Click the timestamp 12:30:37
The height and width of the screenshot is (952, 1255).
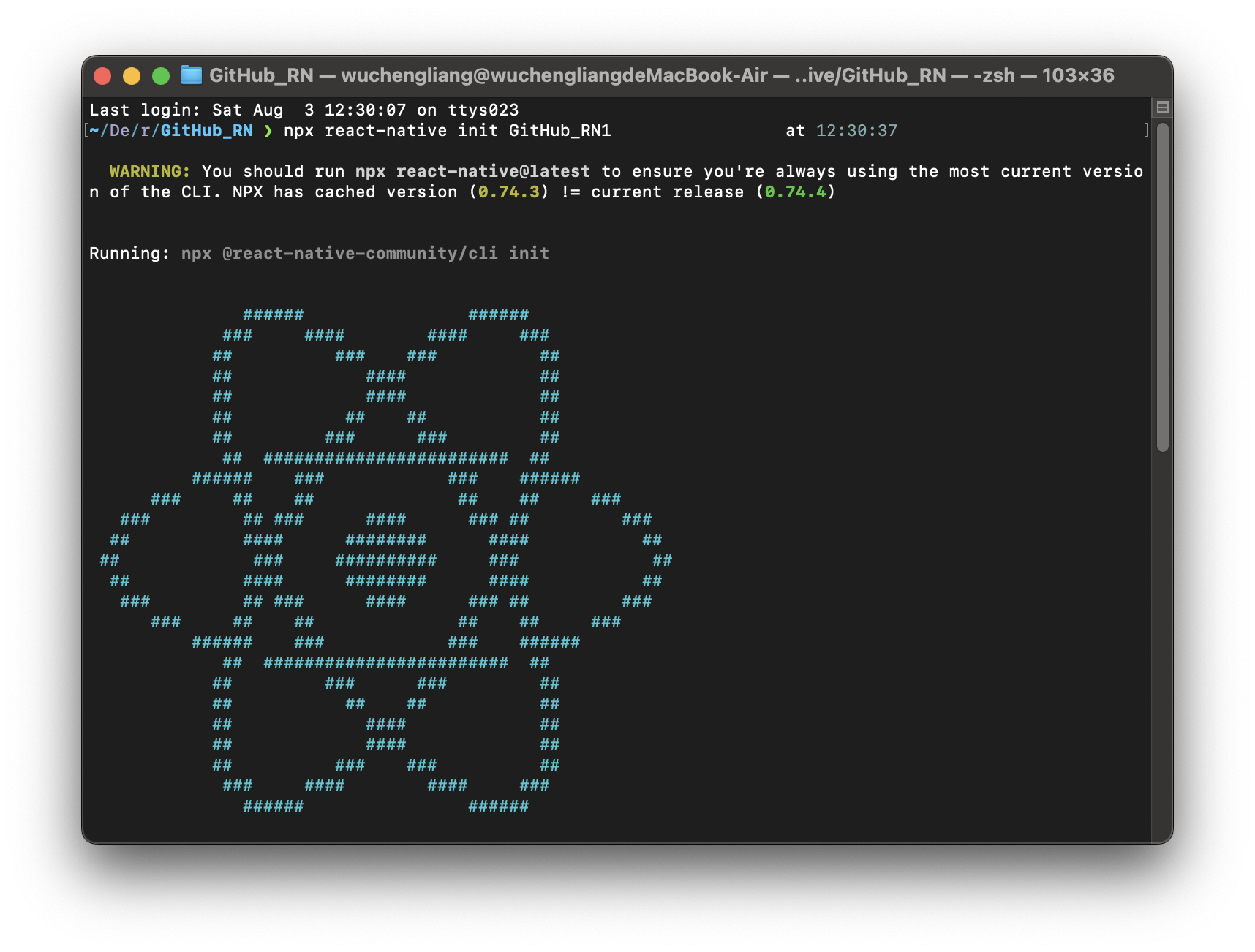tap(856, 130)
